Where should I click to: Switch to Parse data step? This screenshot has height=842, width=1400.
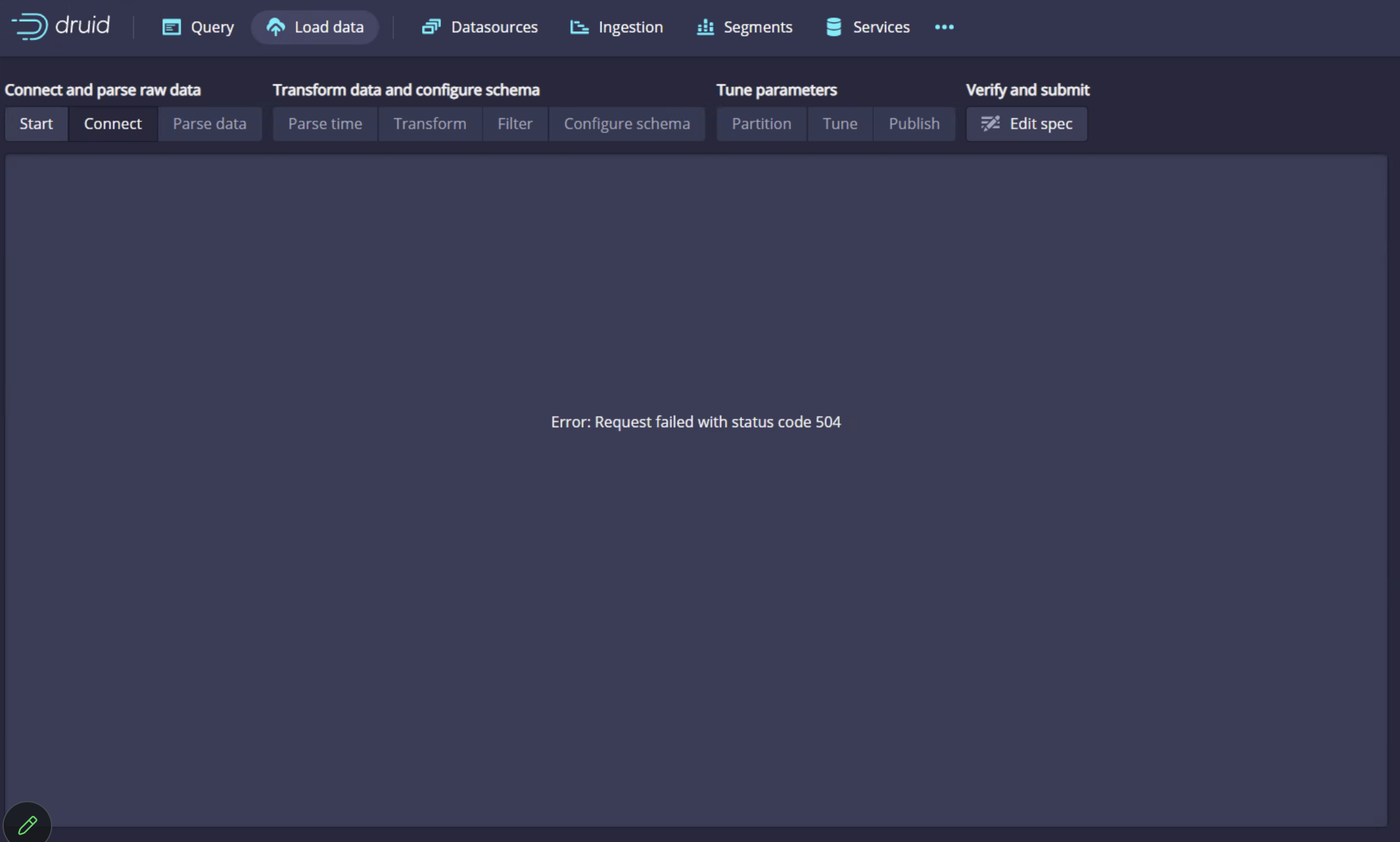[x=209, y=124]
